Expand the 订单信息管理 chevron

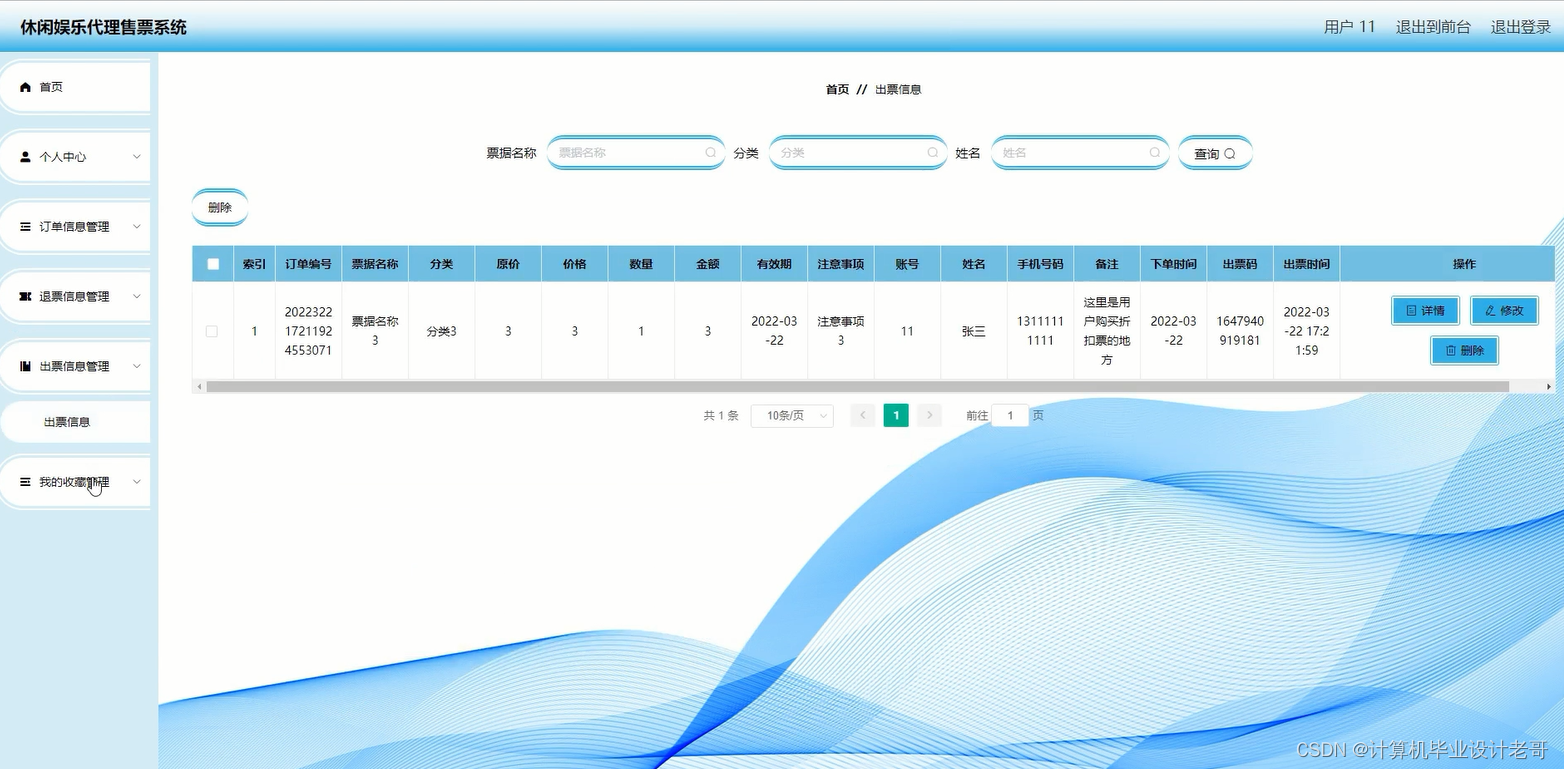137,227
